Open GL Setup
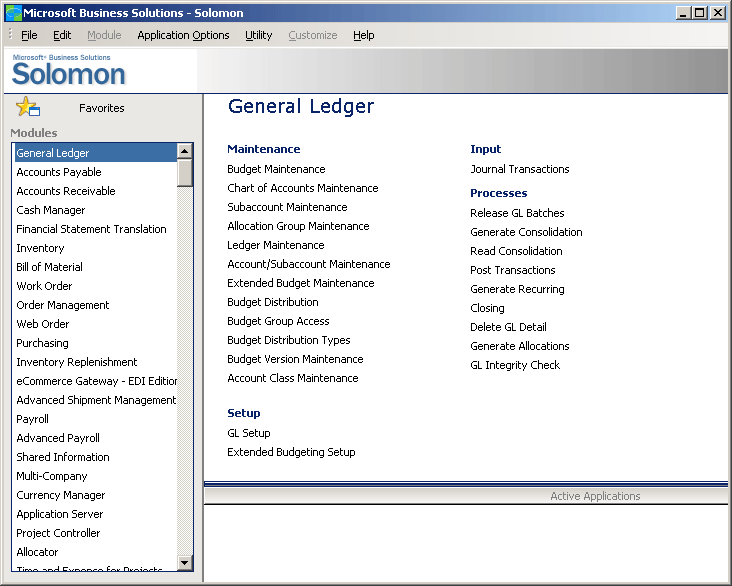This screenshot has height=586, width=732. pos(248,433)
